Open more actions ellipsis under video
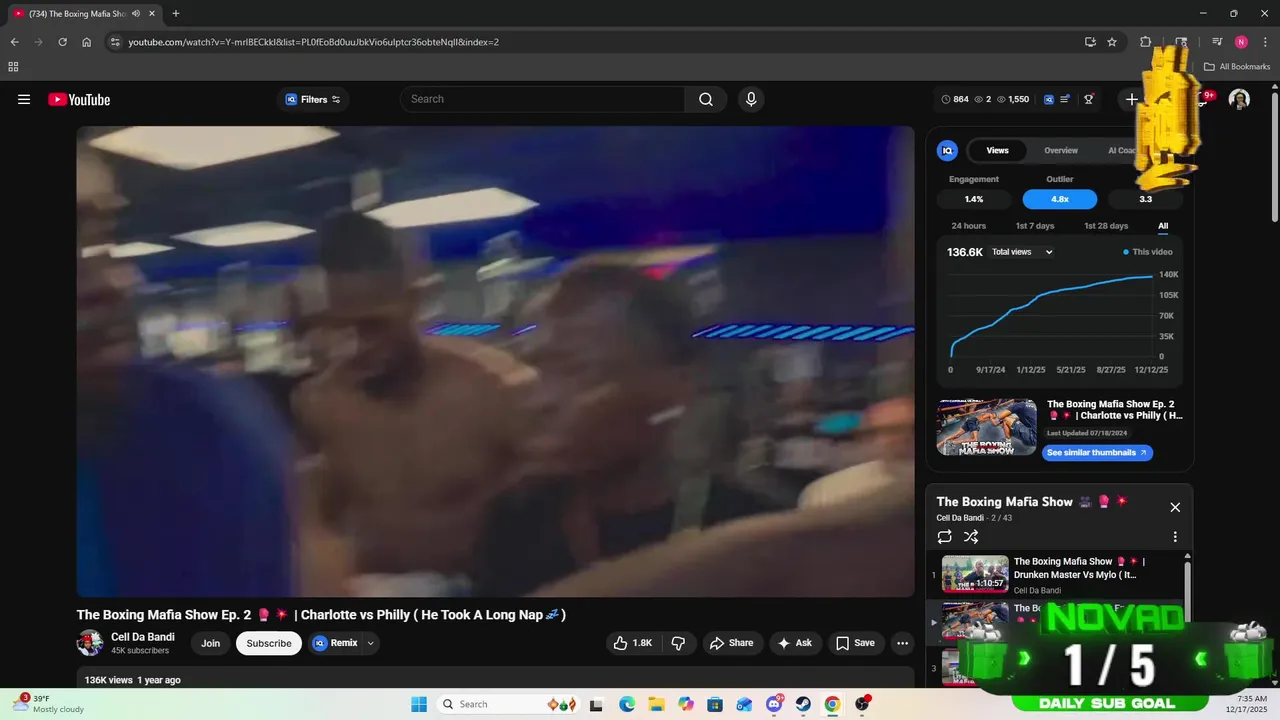Screen dimensions: 1280x720 pos(902,643)
